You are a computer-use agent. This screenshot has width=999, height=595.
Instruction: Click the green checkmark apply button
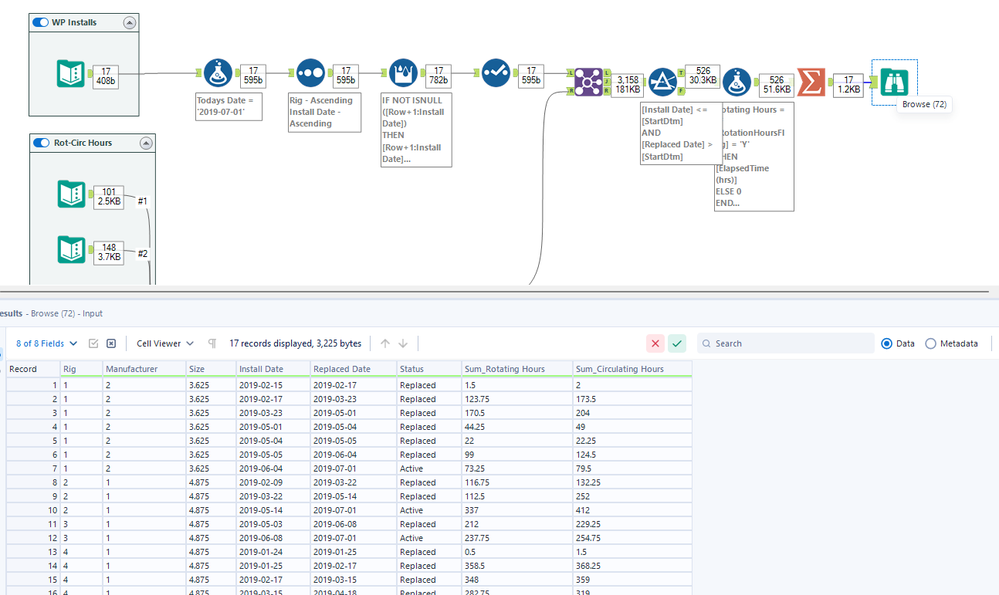(x=677, y=343)
